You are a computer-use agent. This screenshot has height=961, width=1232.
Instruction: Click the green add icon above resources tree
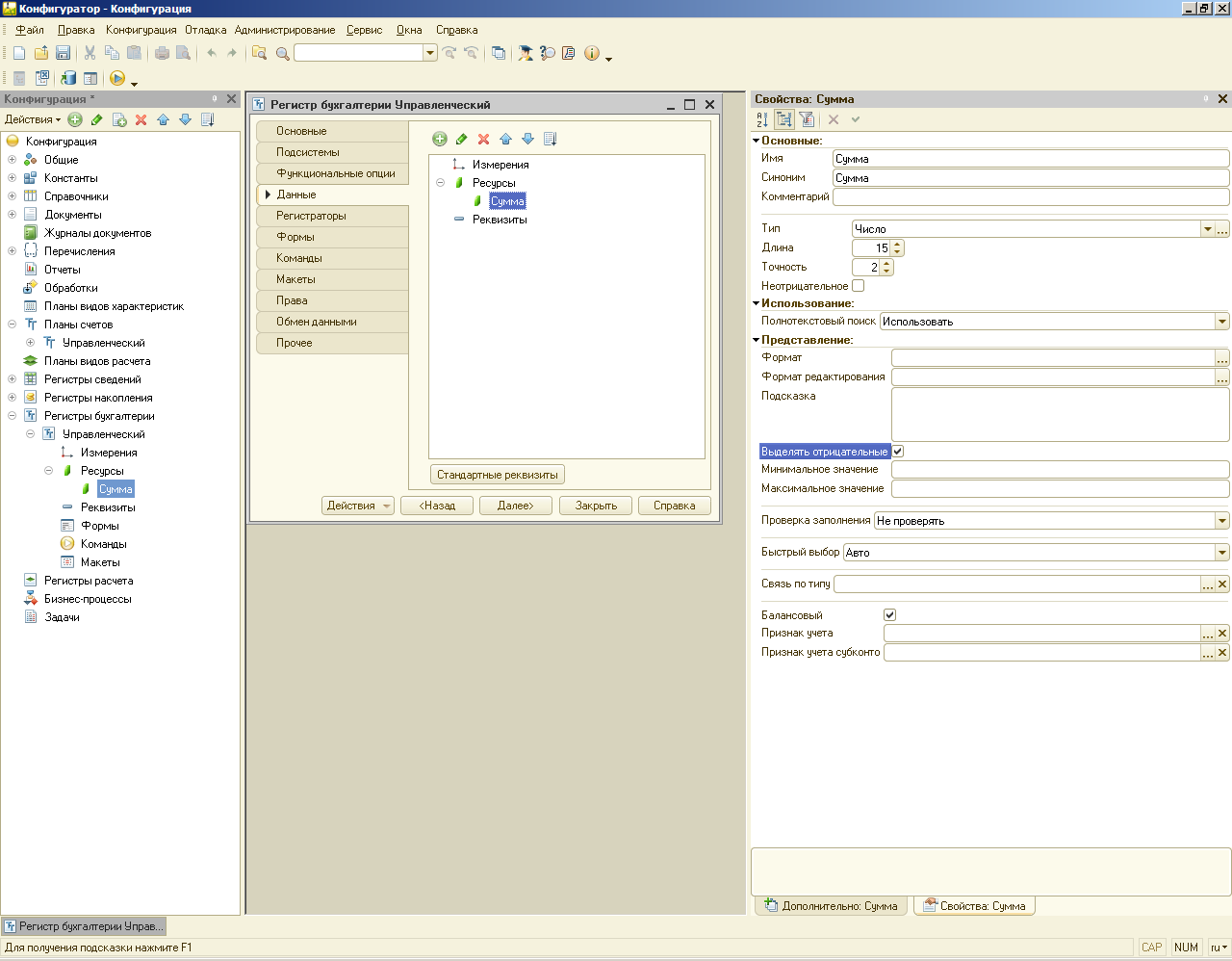(440, 139)
